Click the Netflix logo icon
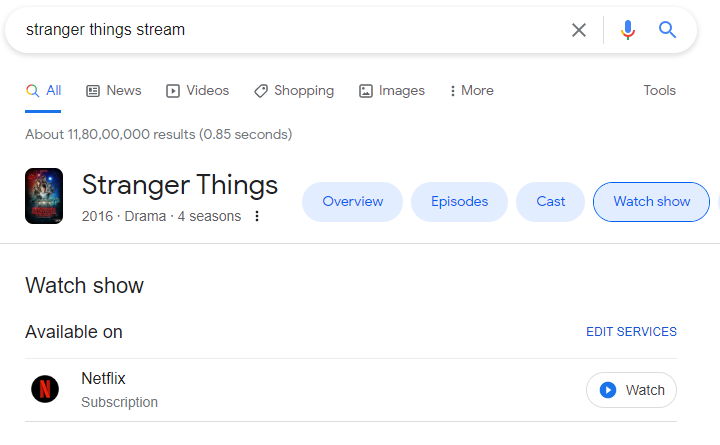The image size is (720, 445). coord(45,389)
